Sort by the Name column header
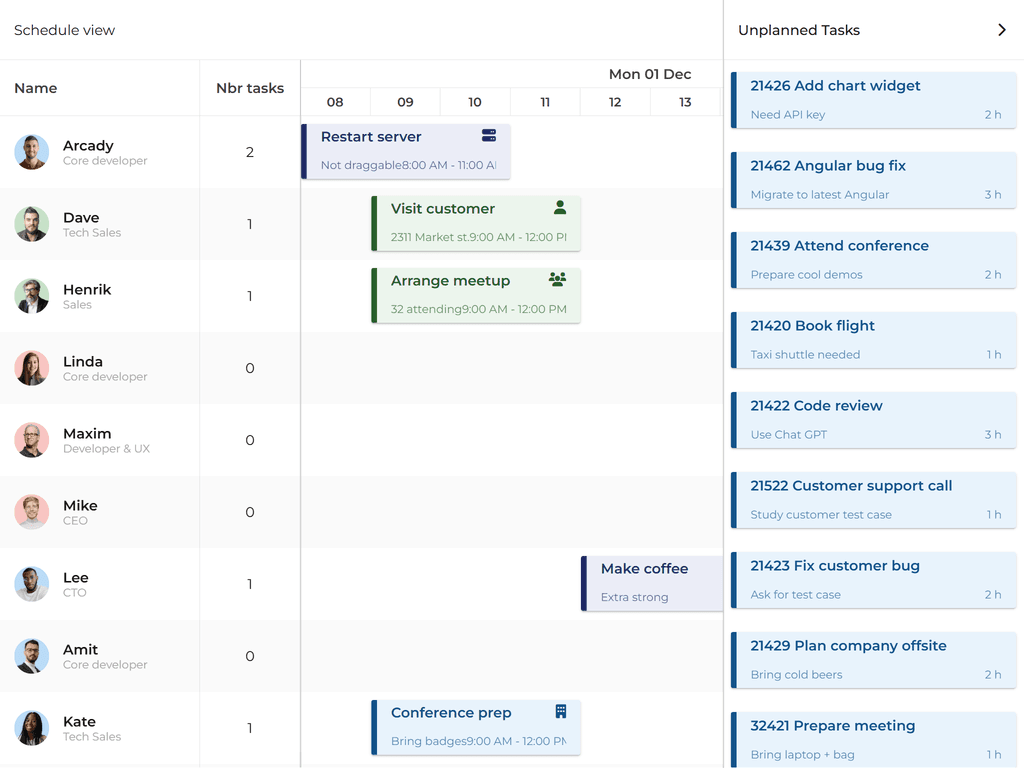Screen dimensions: 1024x768 pyautogui.click(x=36, y=88)
